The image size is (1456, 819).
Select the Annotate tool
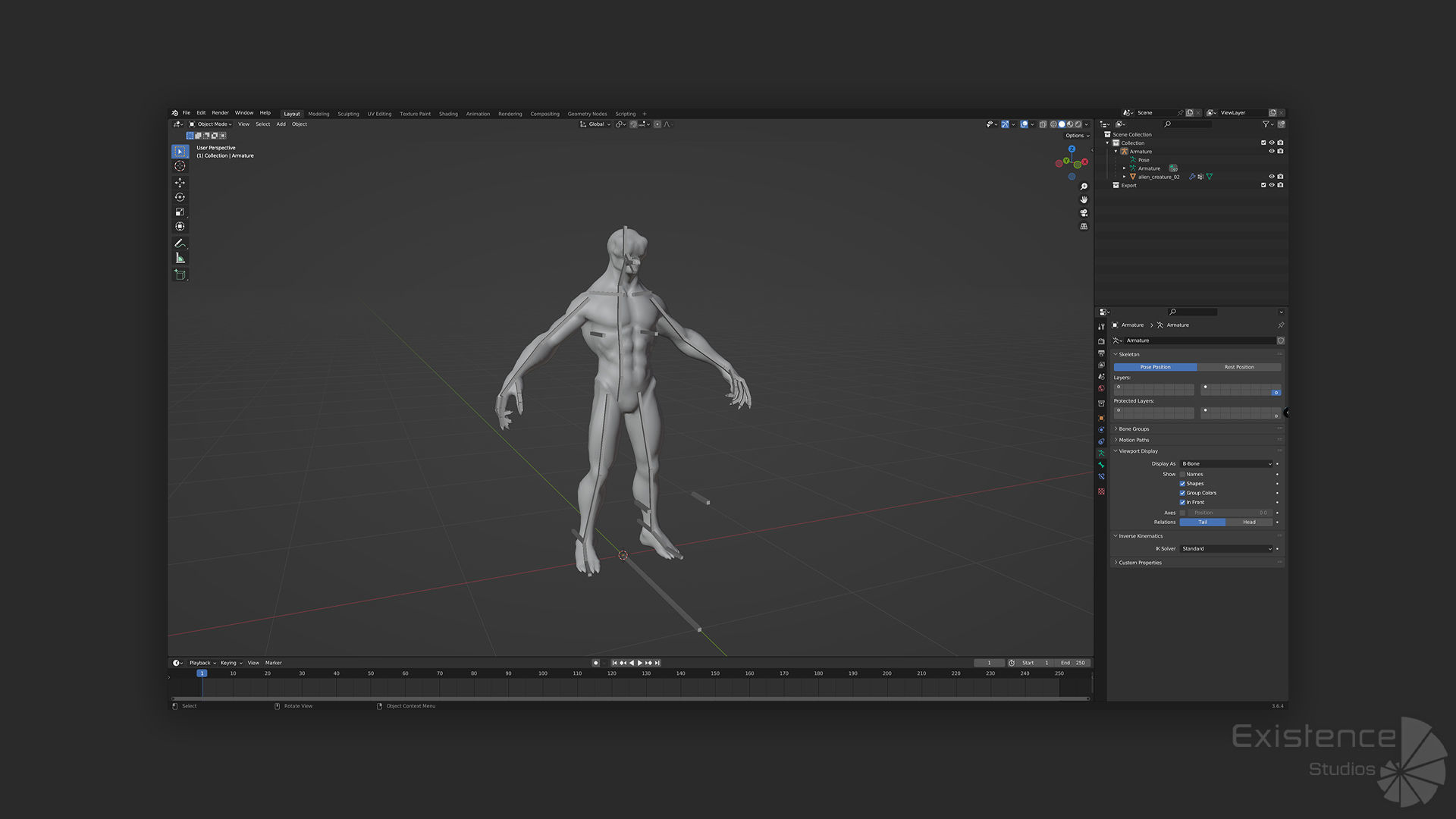click(x=180, y=243)
